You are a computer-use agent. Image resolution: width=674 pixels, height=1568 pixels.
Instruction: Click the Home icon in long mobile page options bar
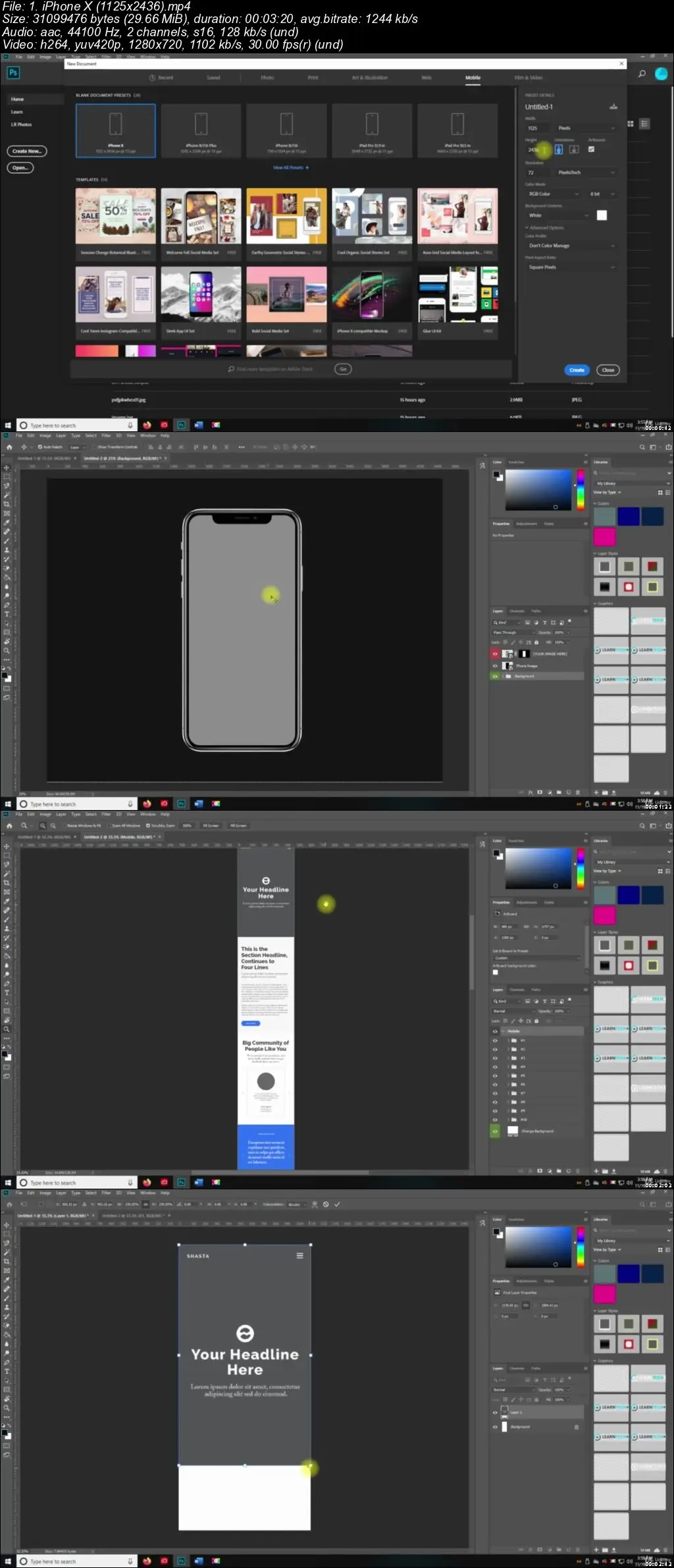[9, 826]
